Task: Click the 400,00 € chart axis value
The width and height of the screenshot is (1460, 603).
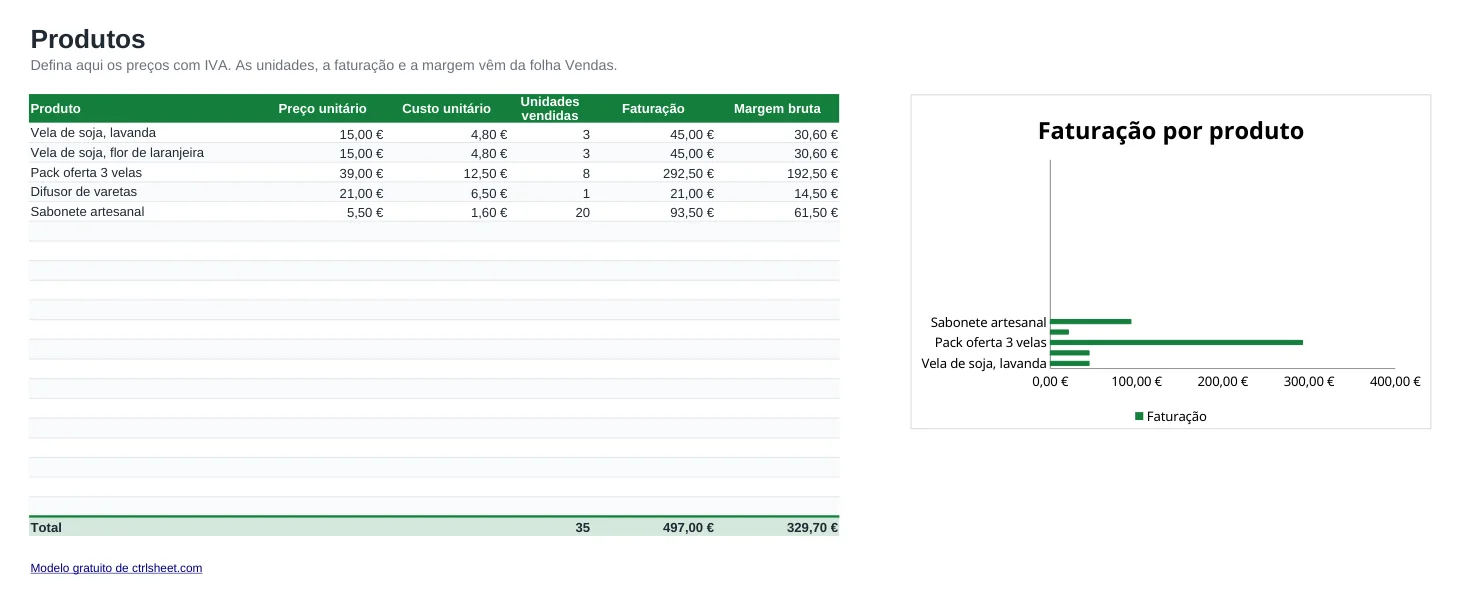Action: pos(1395,381)
